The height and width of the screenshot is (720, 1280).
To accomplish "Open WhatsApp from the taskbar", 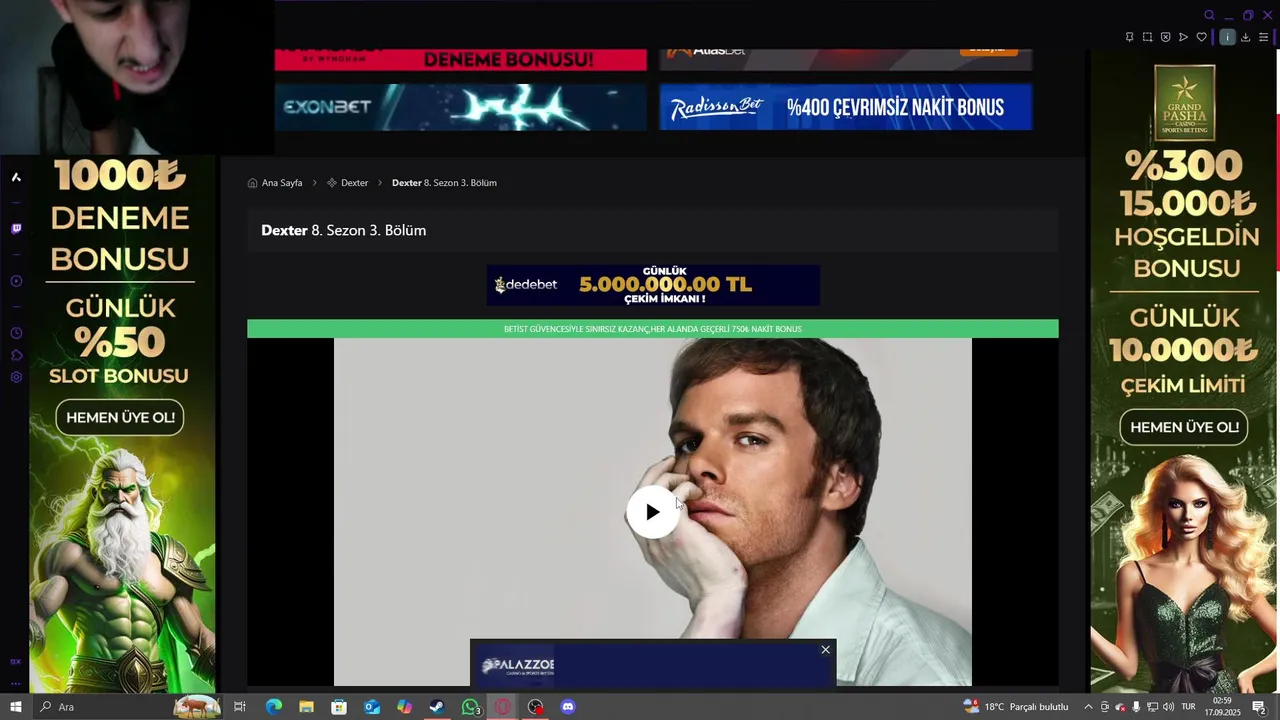I will pyautogui.click(x=470, y=707).
